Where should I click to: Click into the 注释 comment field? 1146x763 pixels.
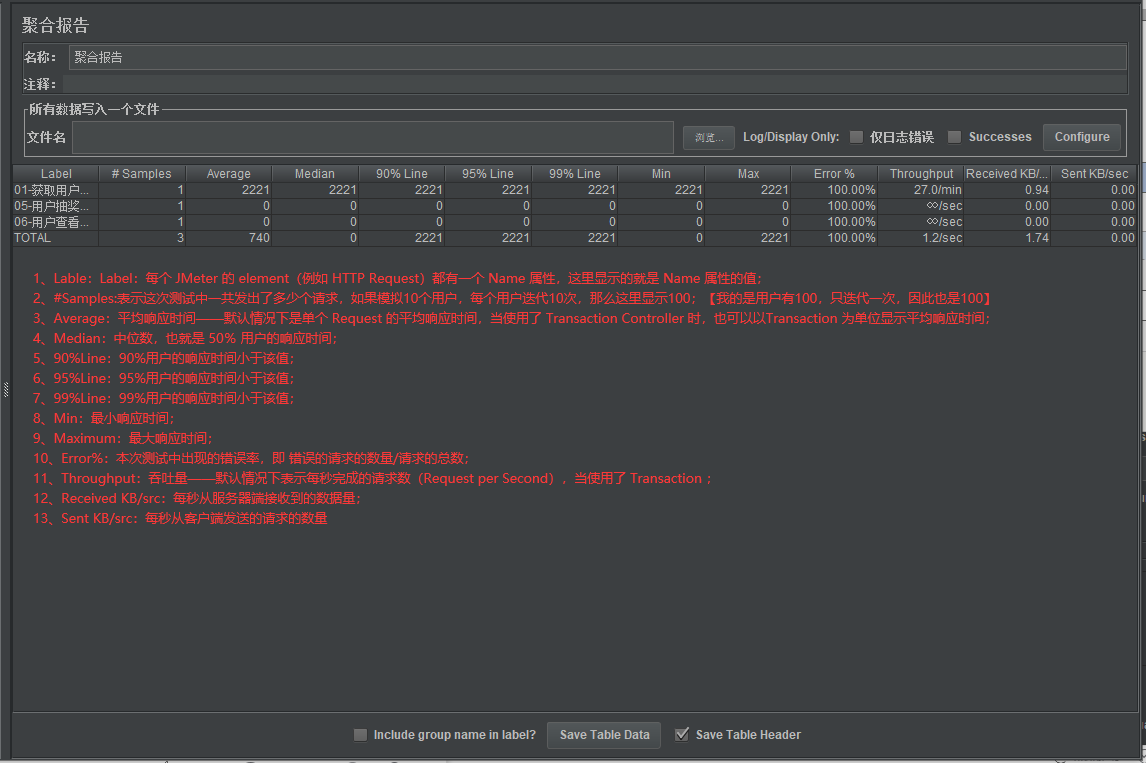[594, 84]
